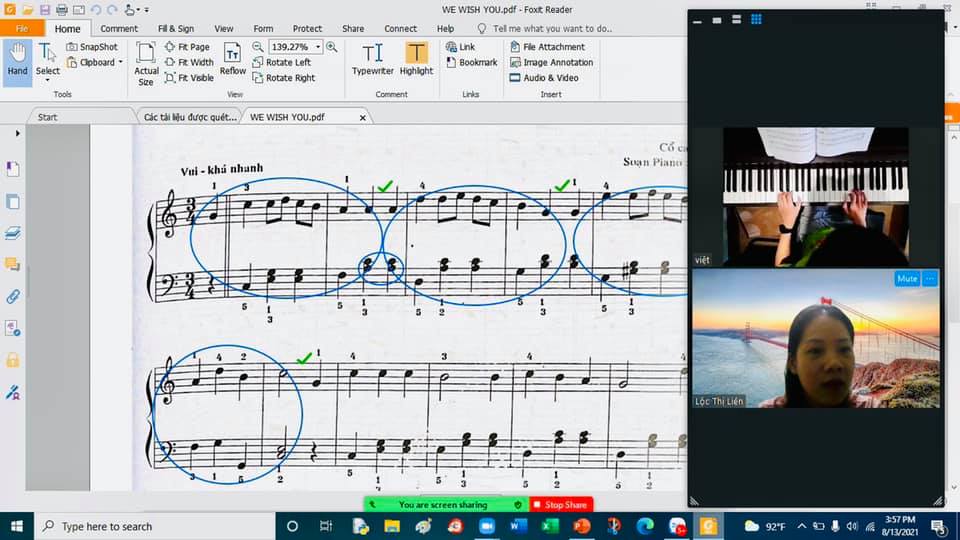Switch to the Fill & Sign tab
Image resolution: width=960 pixels, height=540 pixels.
pos(176,28)
